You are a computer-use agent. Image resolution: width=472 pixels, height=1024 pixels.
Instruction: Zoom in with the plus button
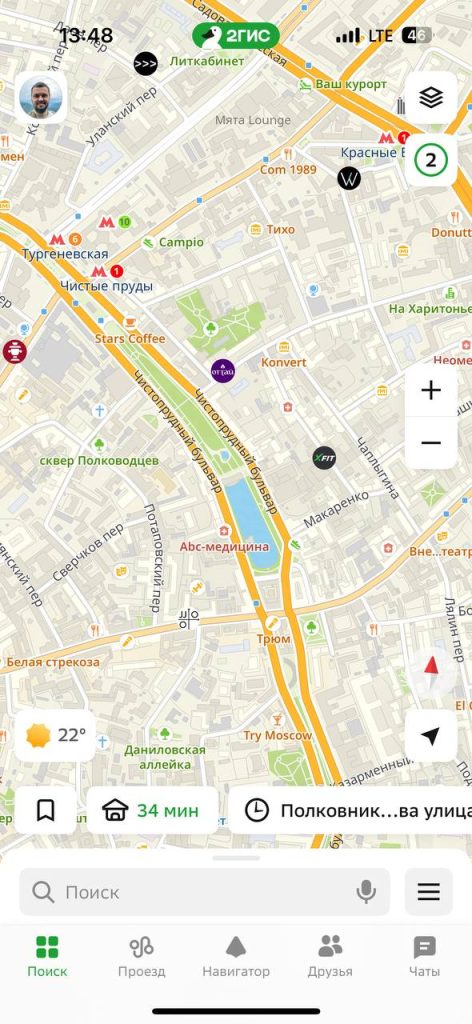click(x=431, y=391)
